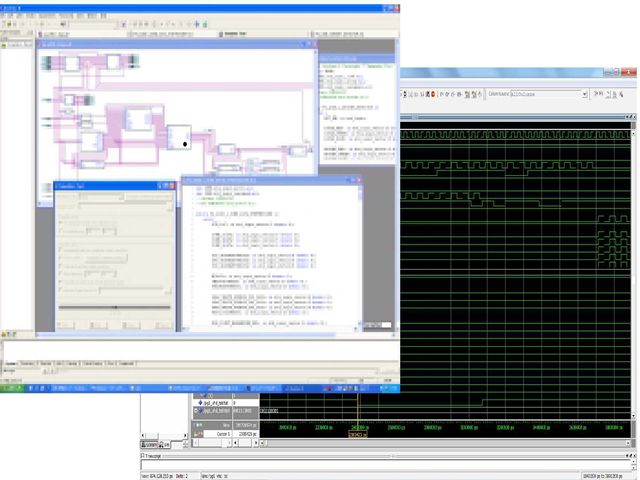Click the block with black dot in RTL viewer
The width and height of the screenshot is (640, 480).
[x=179, y=137]
